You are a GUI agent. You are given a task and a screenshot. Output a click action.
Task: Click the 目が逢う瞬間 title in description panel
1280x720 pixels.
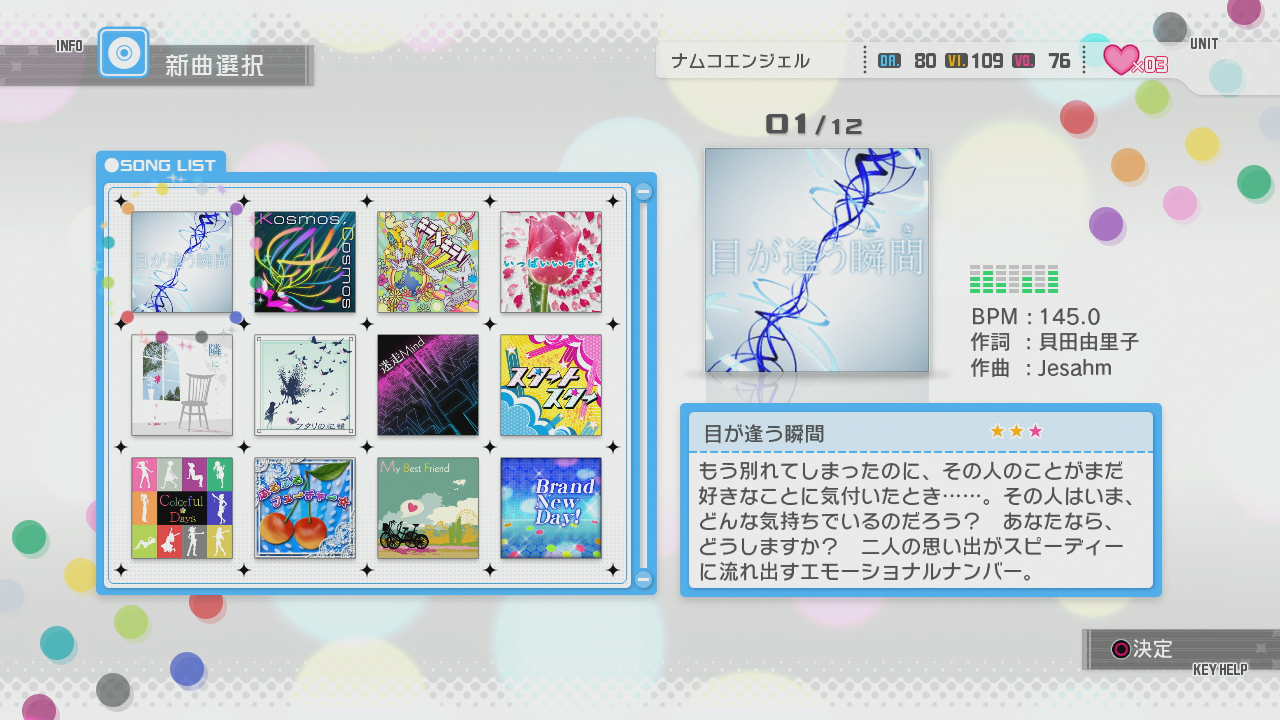[764, 433]
